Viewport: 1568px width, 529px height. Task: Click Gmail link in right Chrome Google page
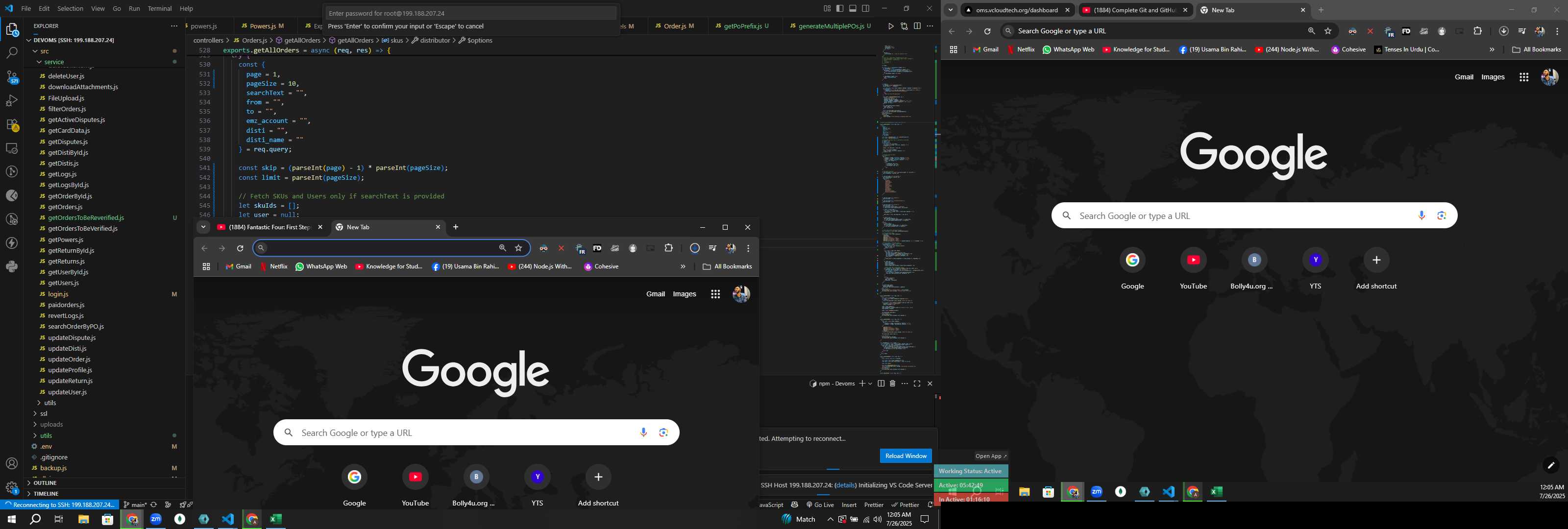(1464, 77)
